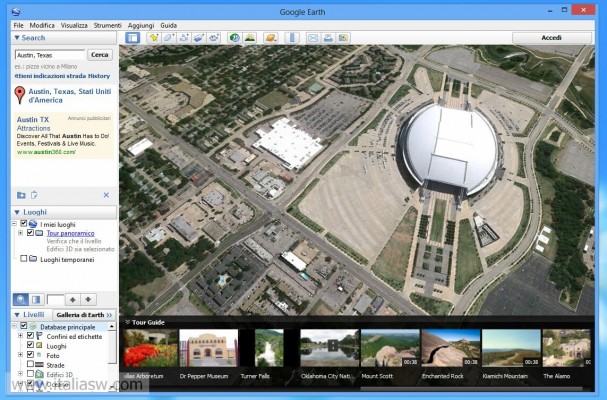Expand the Tour panoramico folder
This screenshot has height=400, width=607.
(21, 233)
